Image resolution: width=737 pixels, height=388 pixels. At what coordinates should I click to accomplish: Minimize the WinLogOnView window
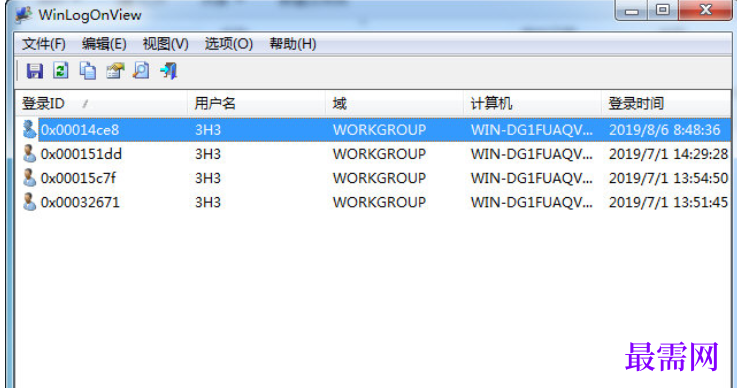pyautogui.click(x=632, y=10)
